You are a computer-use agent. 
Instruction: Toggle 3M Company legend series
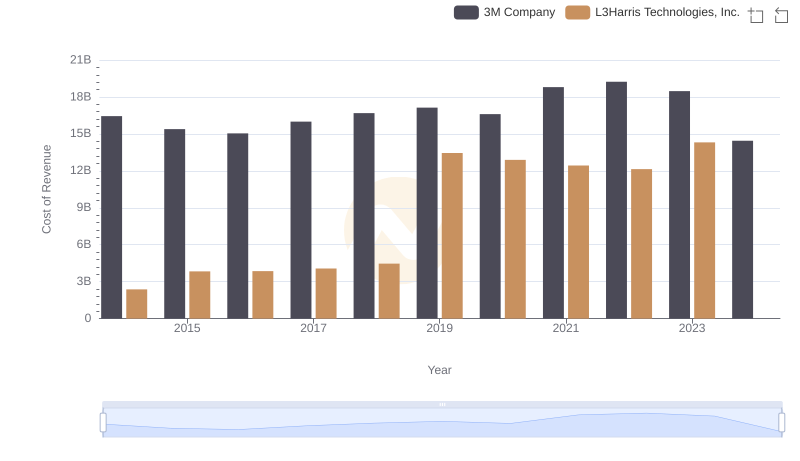(x=505, y=12)
